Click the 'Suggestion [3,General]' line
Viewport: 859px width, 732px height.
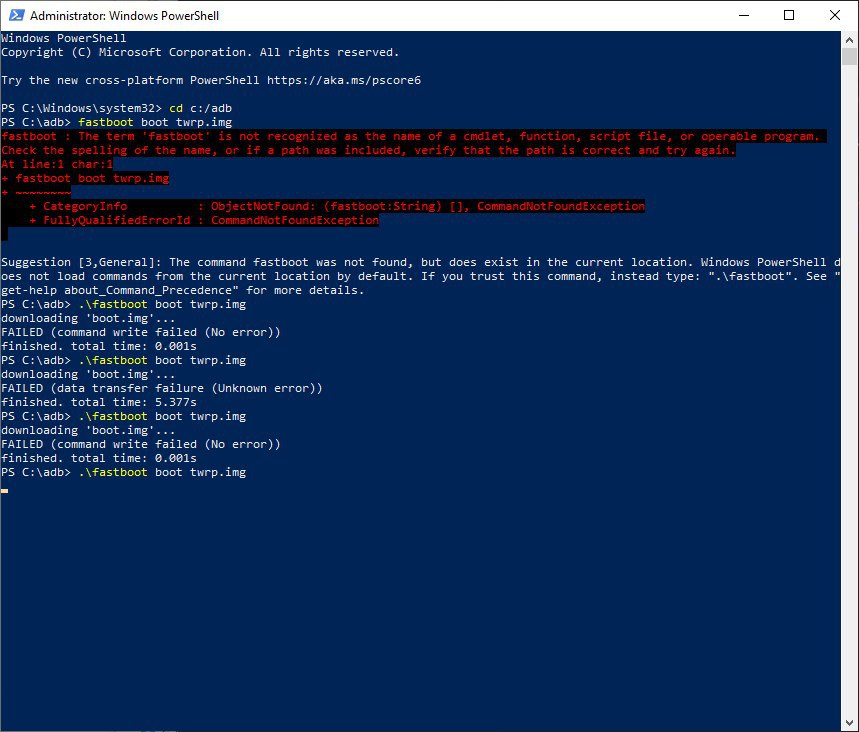421,262
